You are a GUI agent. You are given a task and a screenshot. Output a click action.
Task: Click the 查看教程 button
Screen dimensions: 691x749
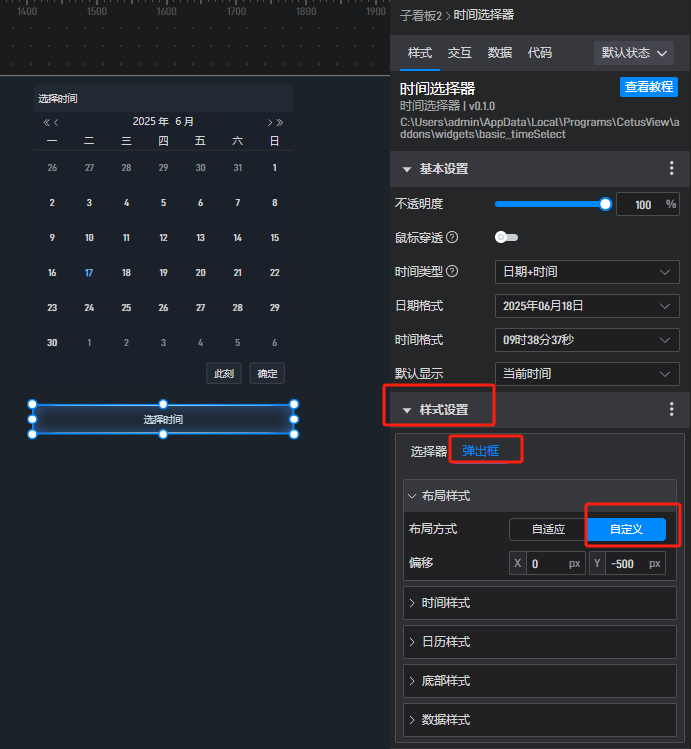pyautogui.click(x=648, y=87)
